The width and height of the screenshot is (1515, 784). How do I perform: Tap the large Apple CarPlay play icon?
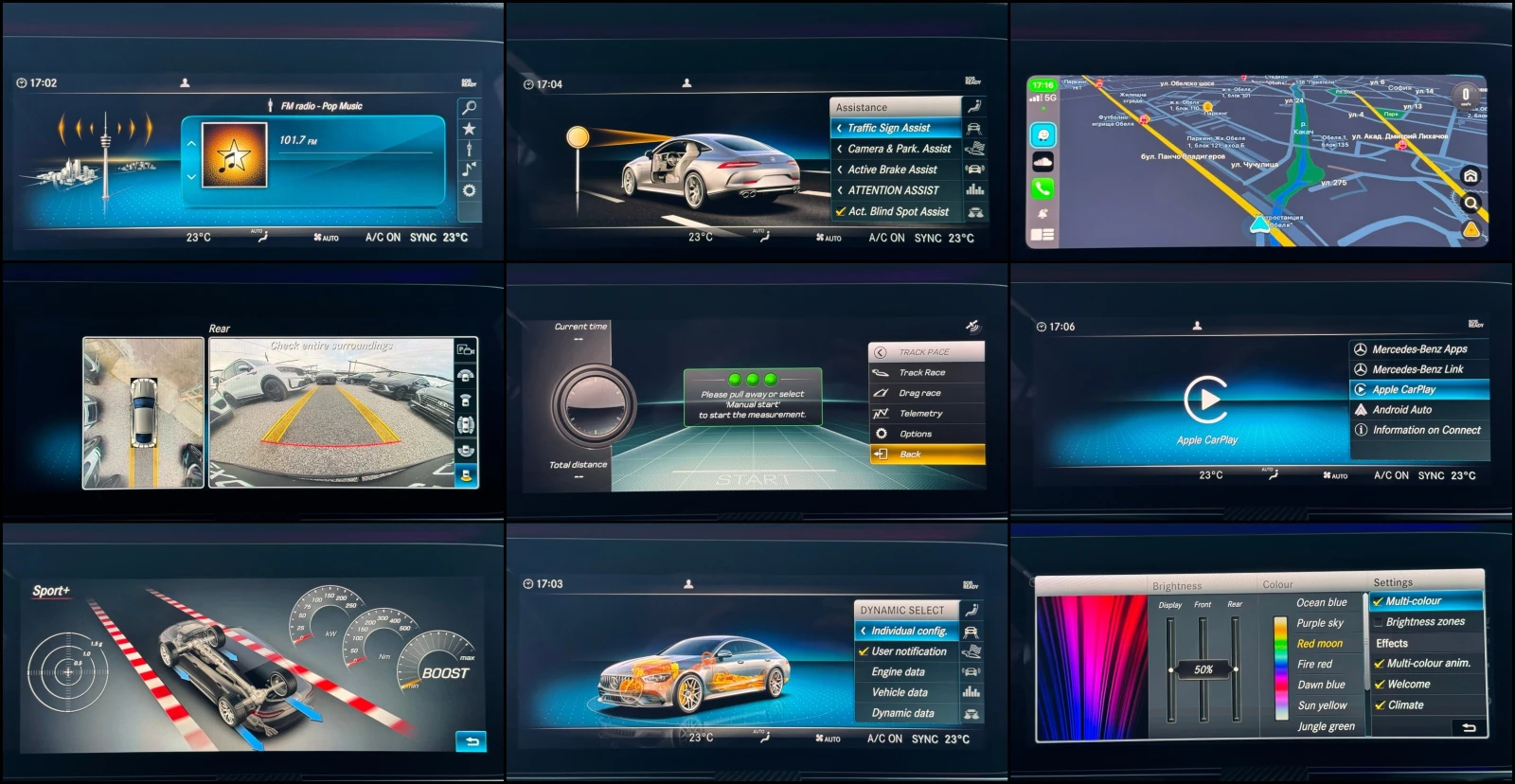click(x=1206, y=400)
